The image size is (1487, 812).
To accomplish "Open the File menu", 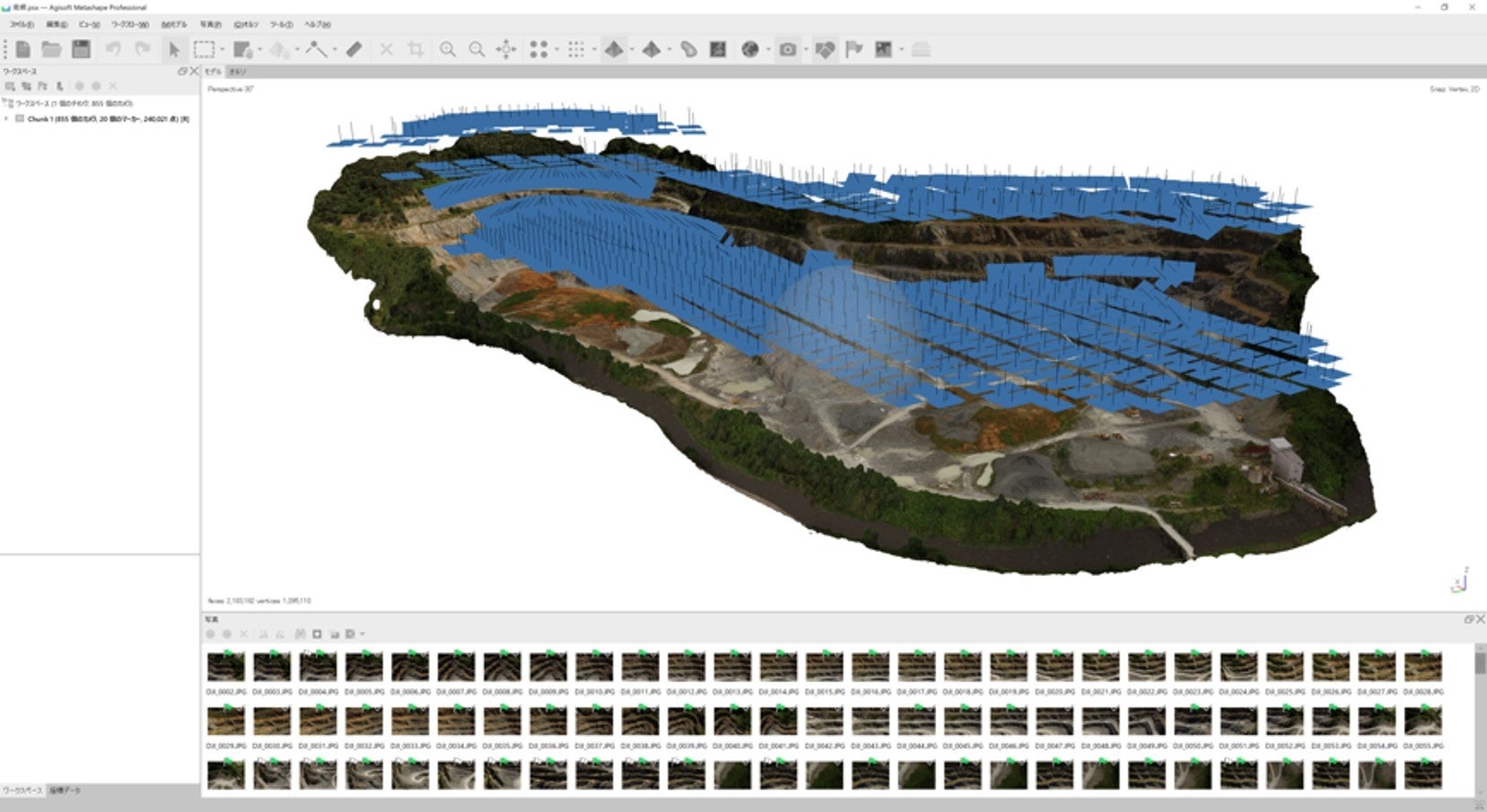I will point(21,24).
